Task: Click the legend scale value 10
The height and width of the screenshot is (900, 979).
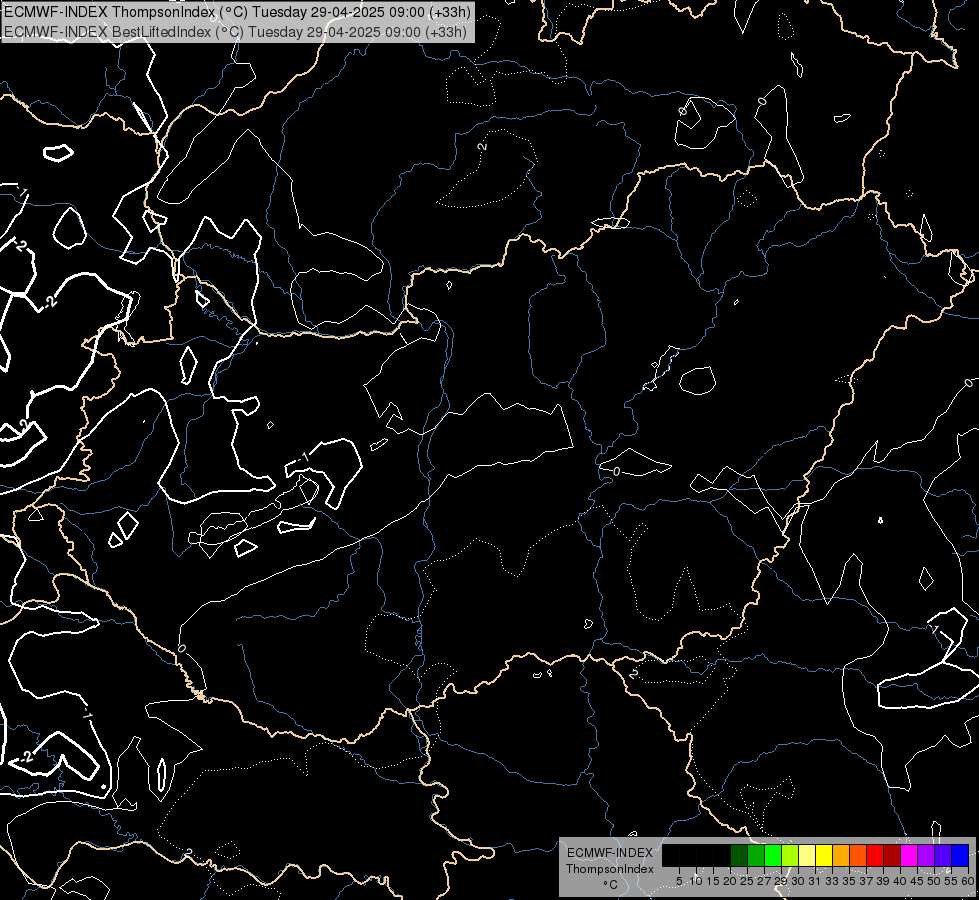Action: [696, 881]
